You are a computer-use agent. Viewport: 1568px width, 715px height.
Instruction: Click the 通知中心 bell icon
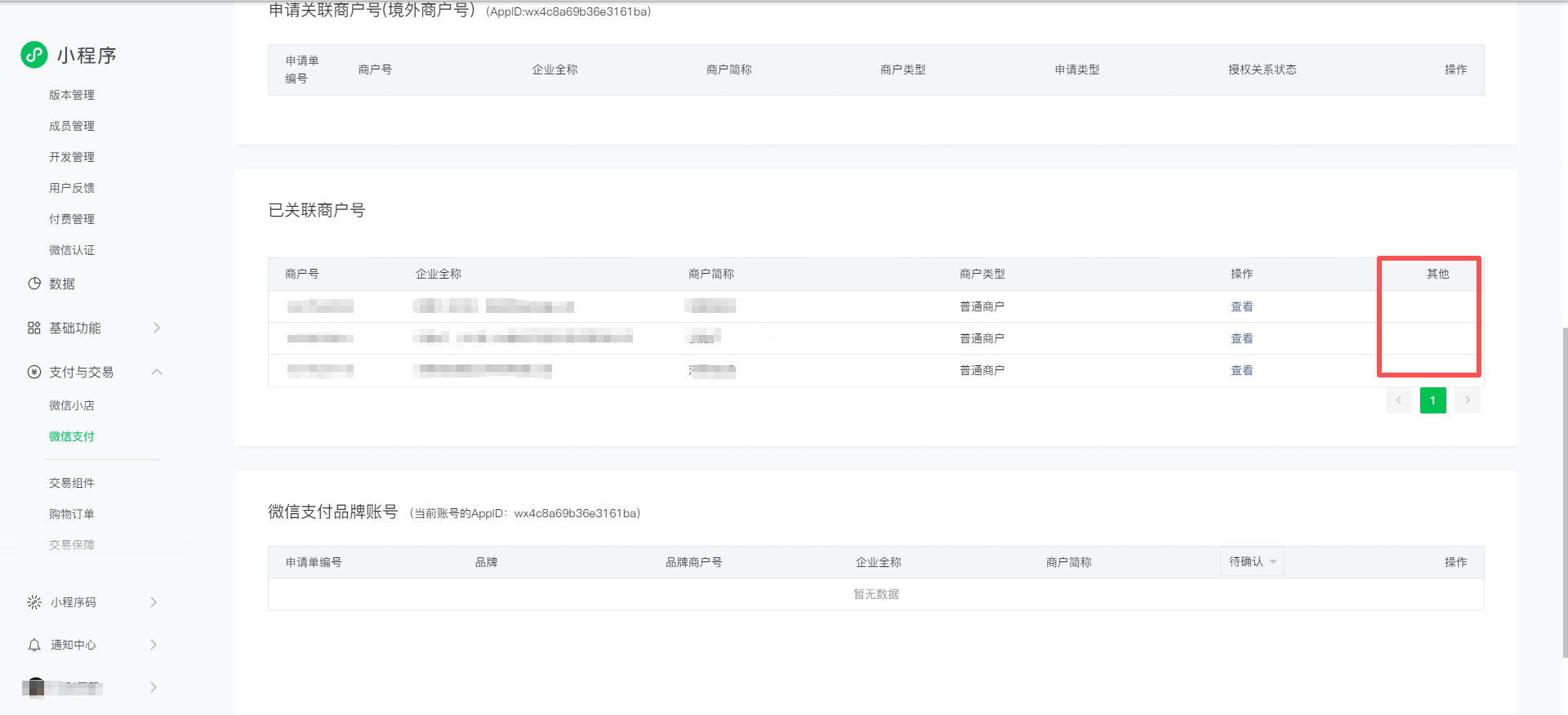click(34, 645)
